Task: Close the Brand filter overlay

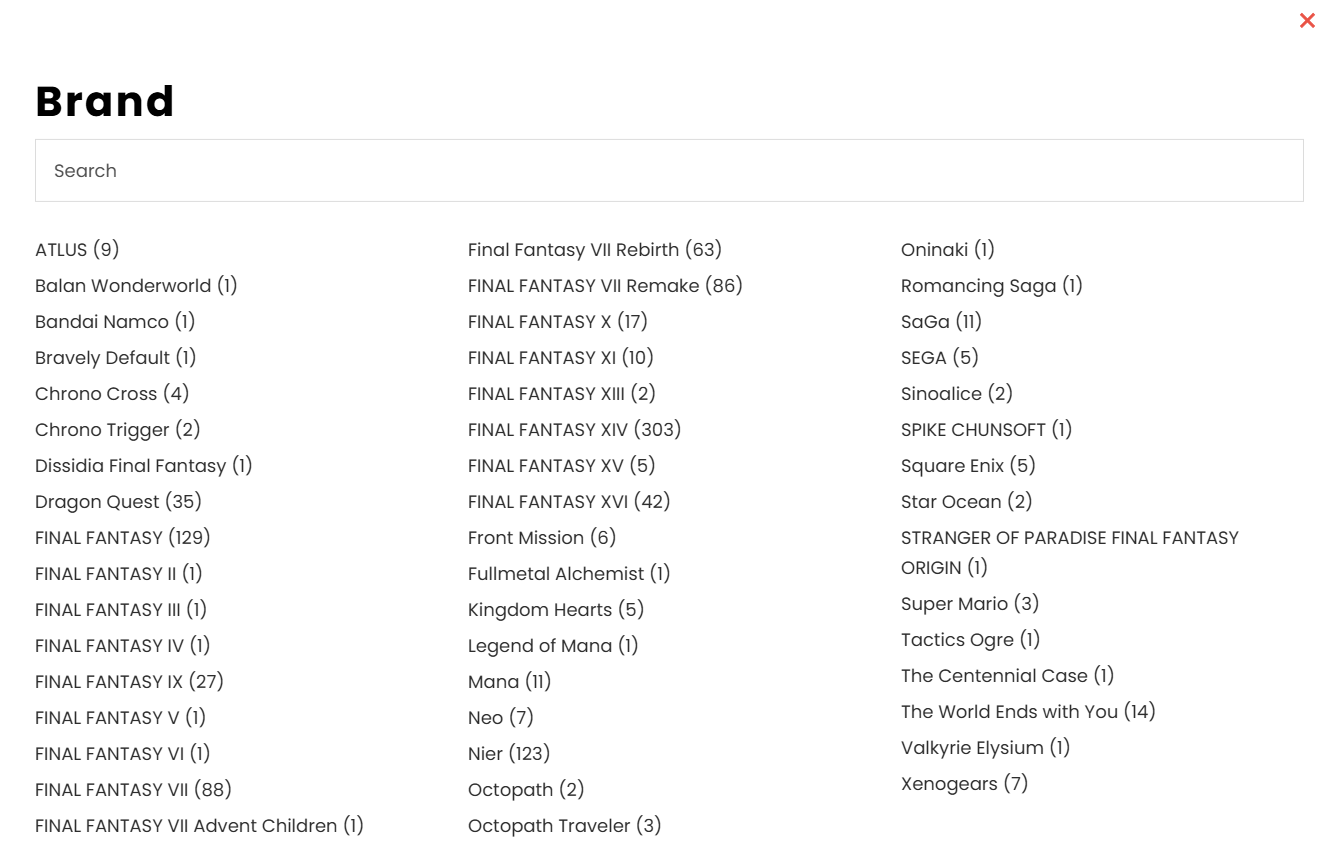Action: click(x=1307, y=20)
